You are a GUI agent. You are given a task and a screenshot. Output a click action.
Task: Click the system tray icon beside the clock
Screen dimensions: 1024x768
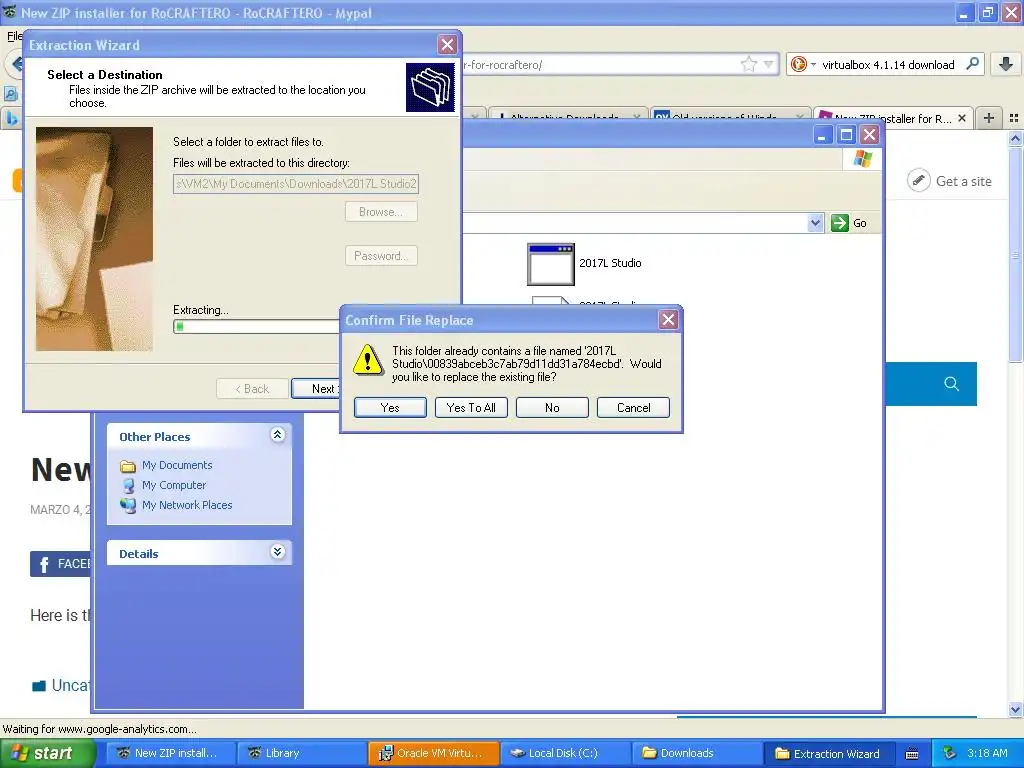pyautogui.click(x=950, y=753)
